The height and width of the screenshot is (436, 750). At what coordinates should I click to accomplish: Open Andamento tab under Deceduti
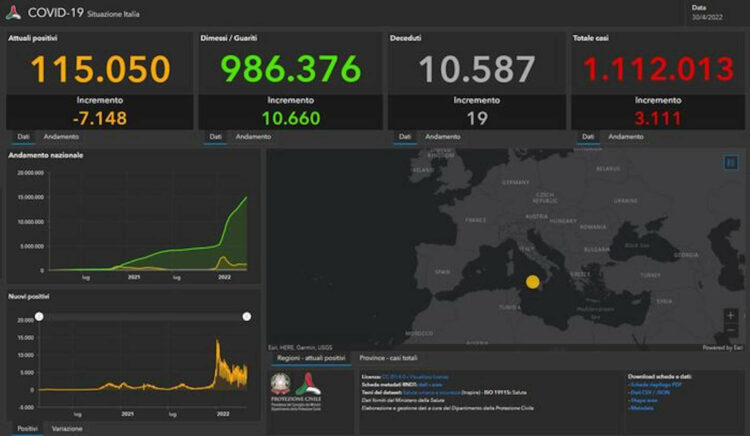(x=443, y=136)
